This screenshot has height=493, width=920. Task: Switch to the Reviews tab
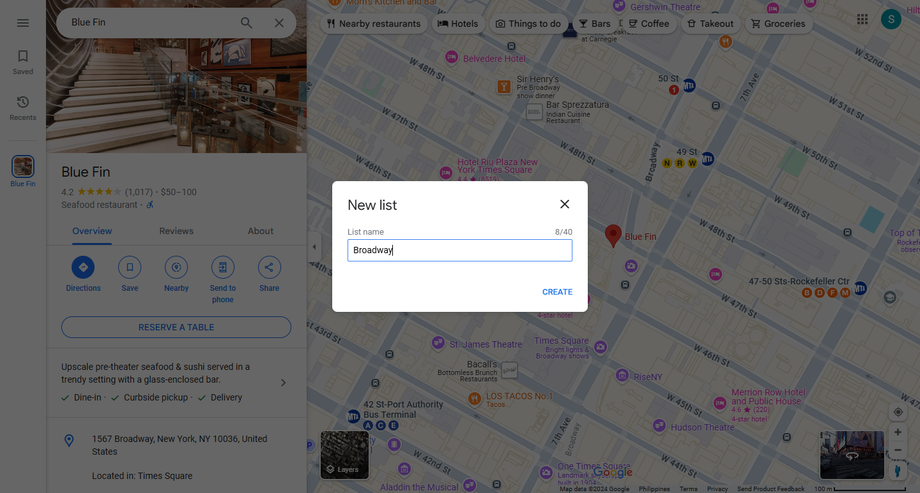(x=176, y=231)
